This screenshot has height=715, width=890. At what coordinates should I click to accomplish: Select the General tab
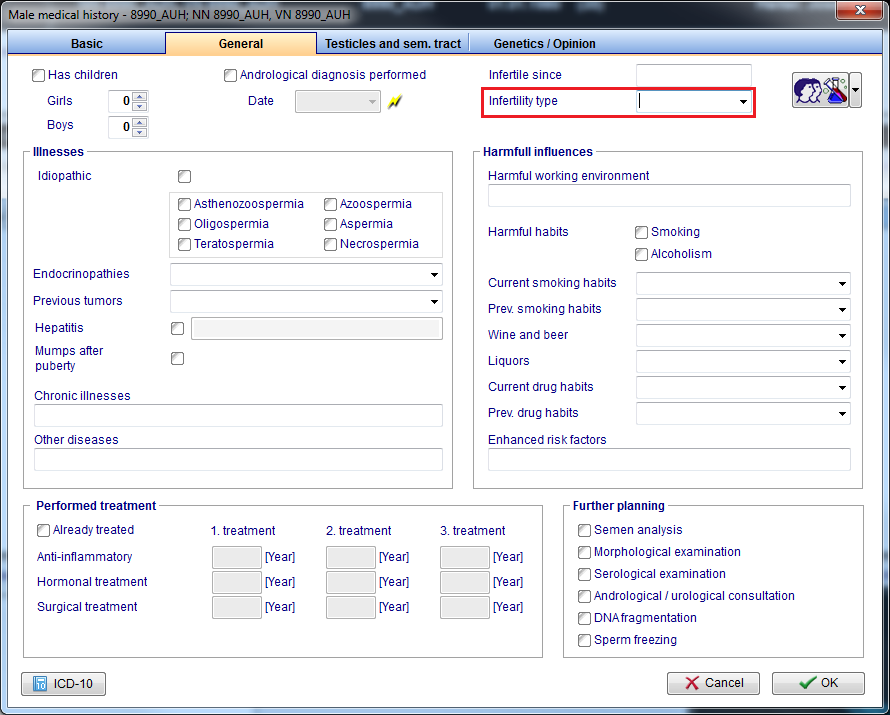pyautogui.click(x=241, y=44)
